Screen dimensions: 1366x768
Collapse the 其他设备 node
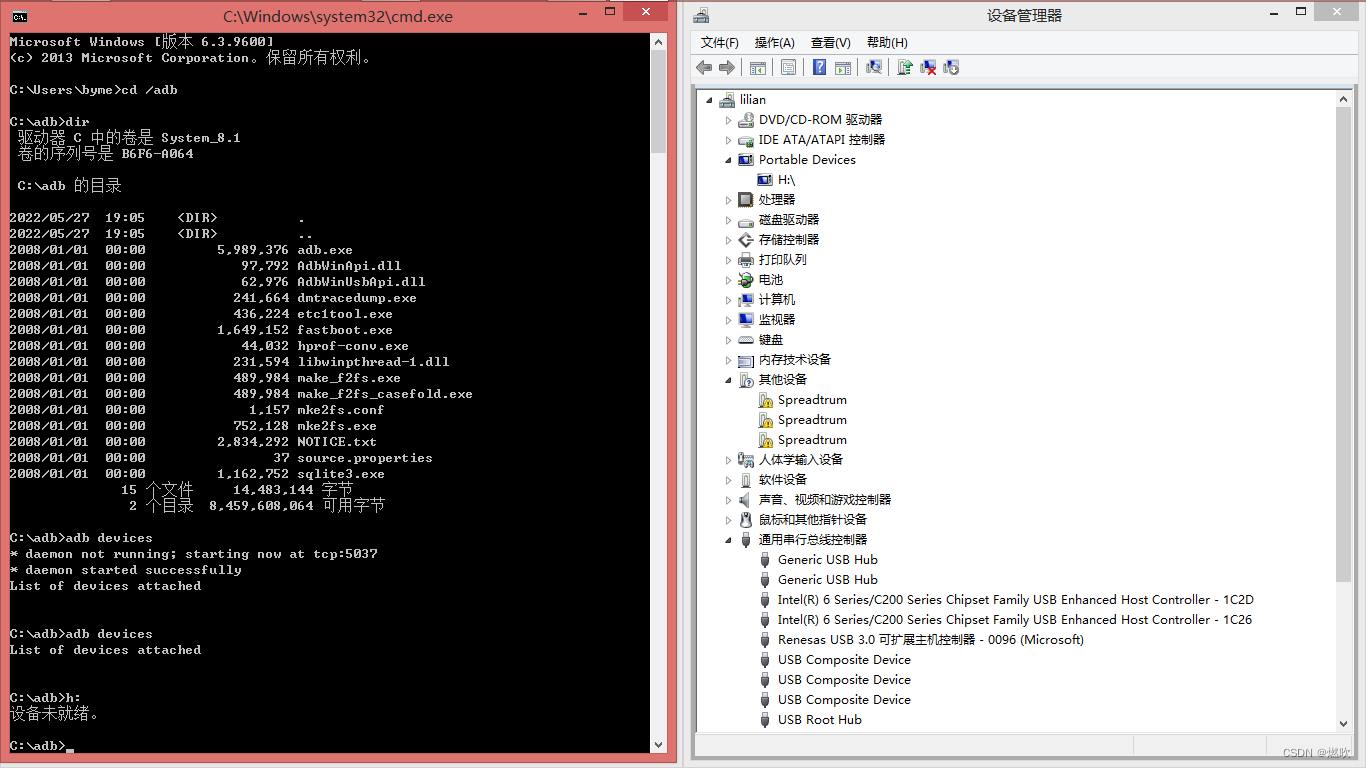[729, 380]
